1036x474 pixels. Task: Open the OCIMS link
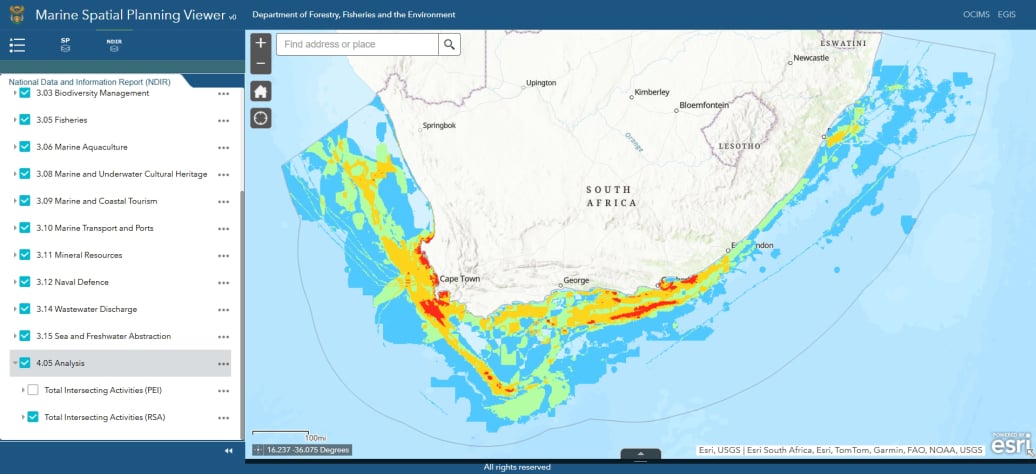(977, 15)
